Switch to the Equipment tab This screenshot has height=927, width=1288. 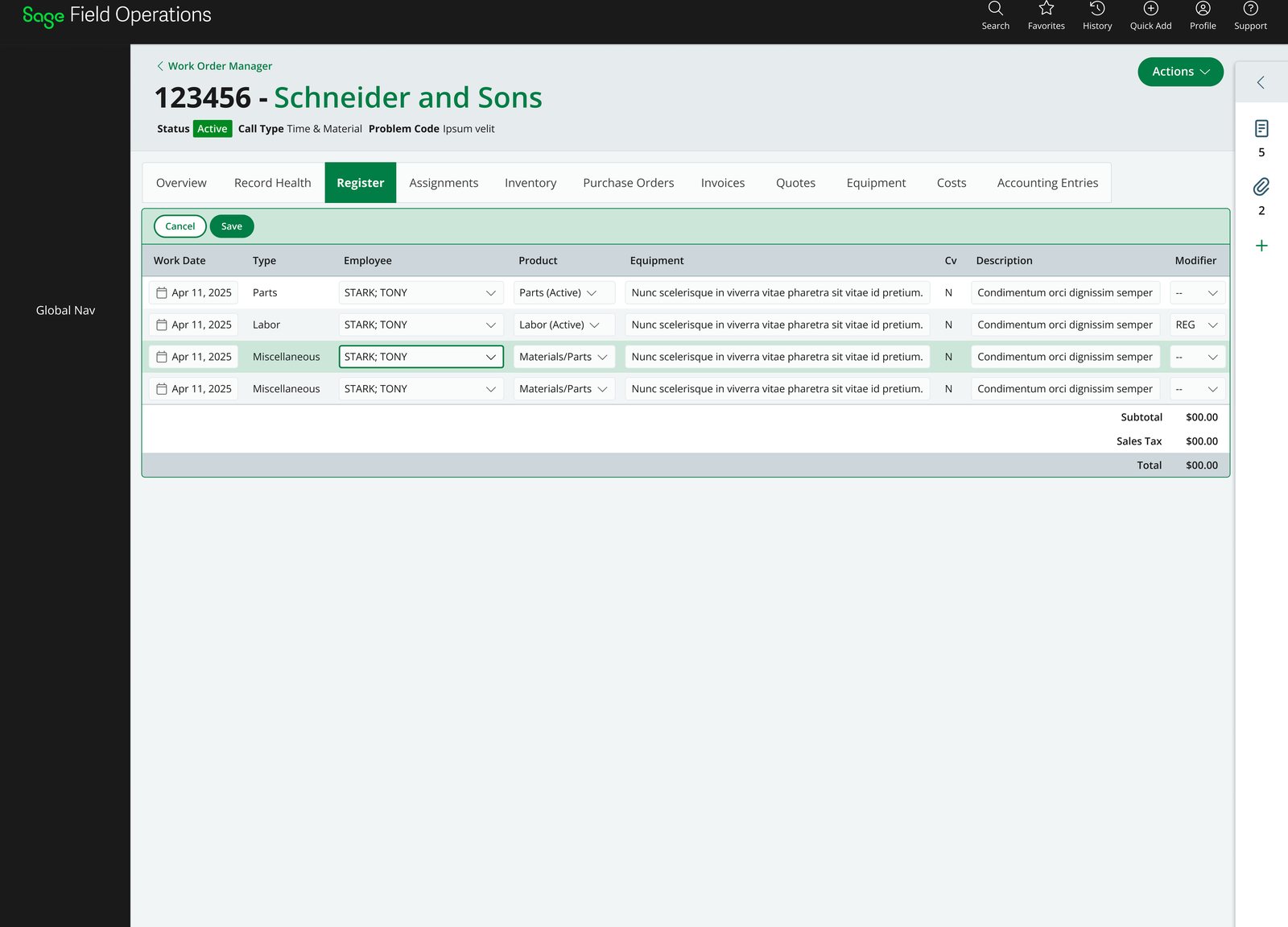pyautogui.click(x=876, y=183)
